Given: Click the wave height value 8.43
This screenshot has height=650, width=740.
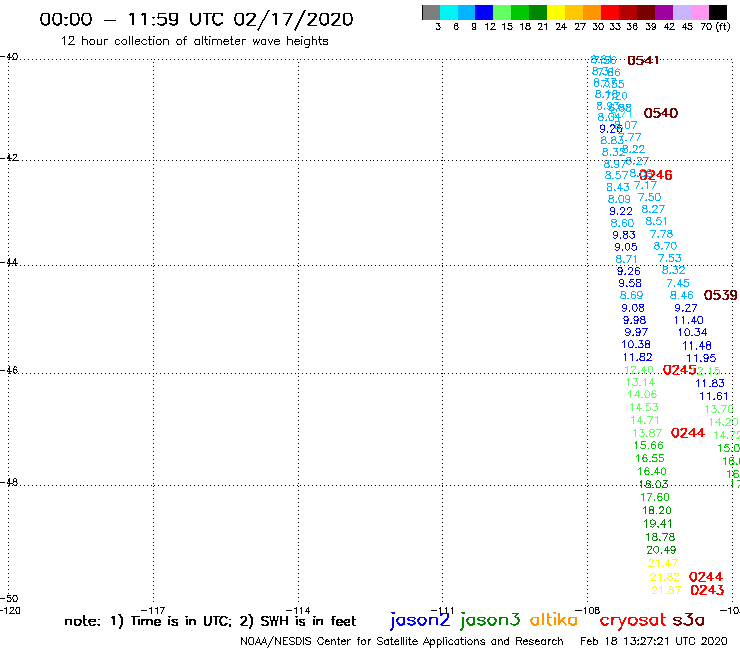Looking at the screenshot, I should [x=618, y=187].
